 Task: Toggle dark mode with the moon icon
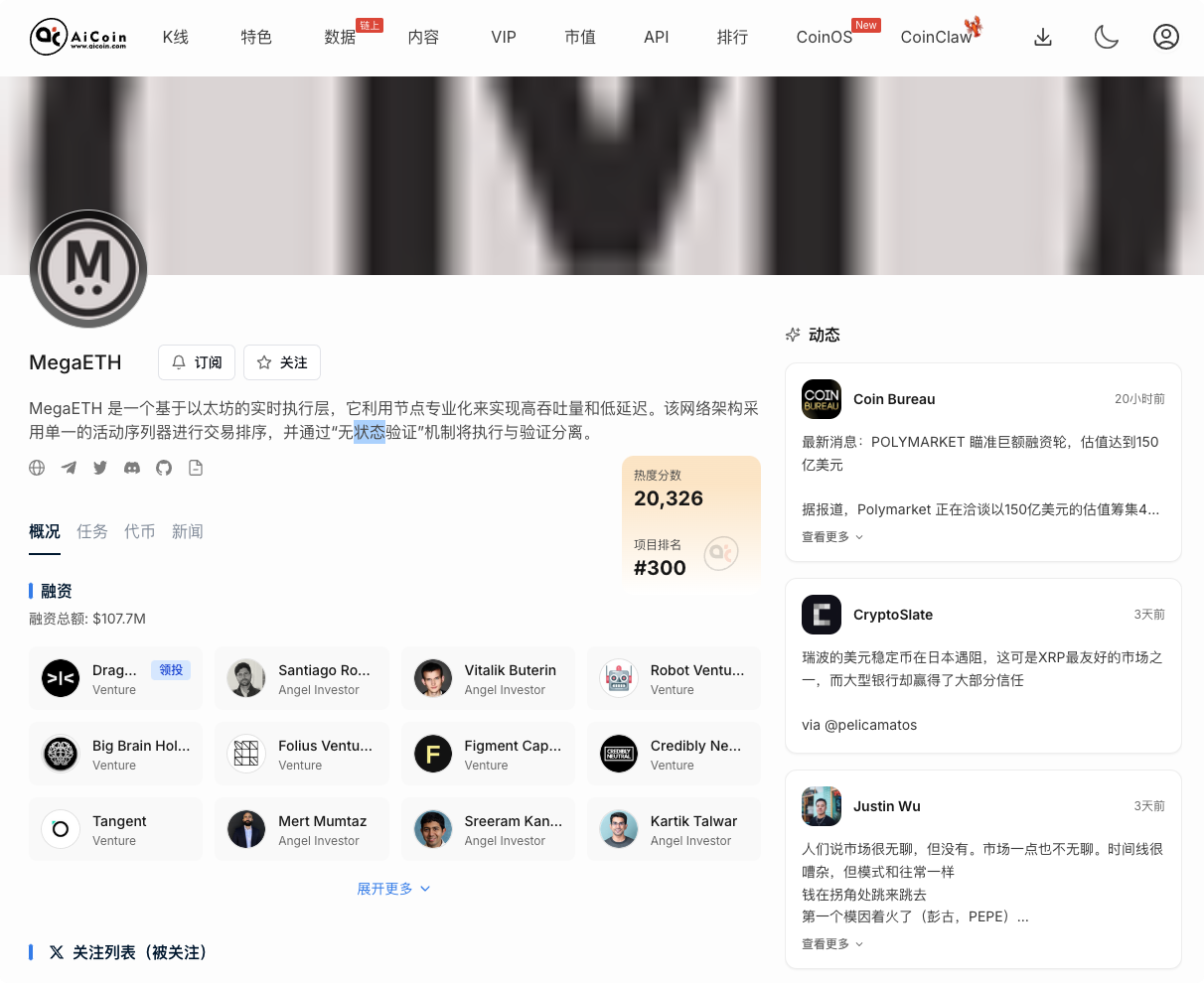point(1107,37)
